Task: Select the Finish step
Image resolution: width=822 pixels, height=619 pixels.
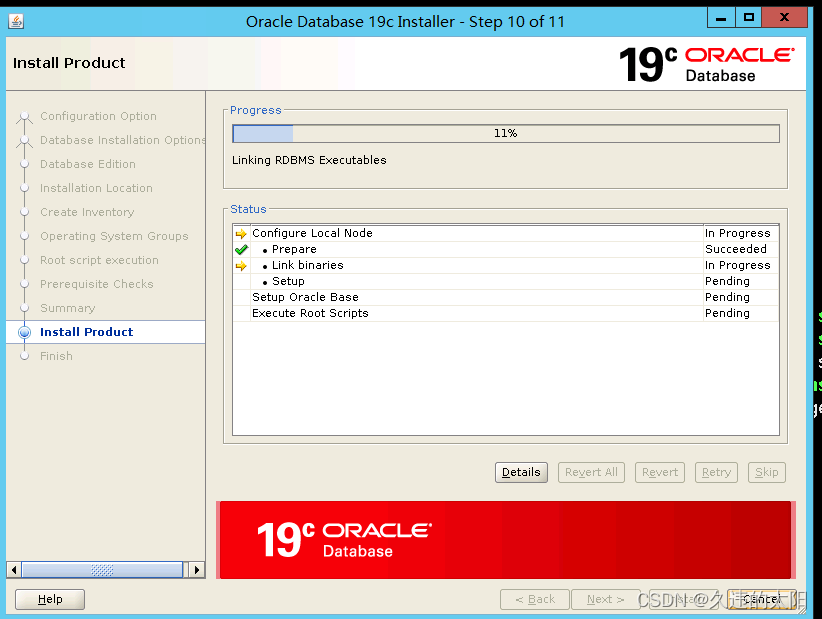Action: click(x=56, y=356)
